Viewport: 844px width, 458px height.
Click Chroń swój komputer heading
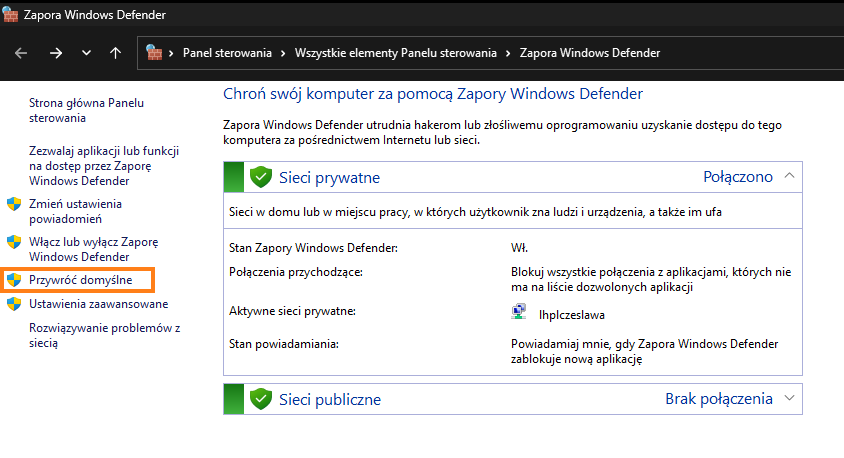pos(433,94)
